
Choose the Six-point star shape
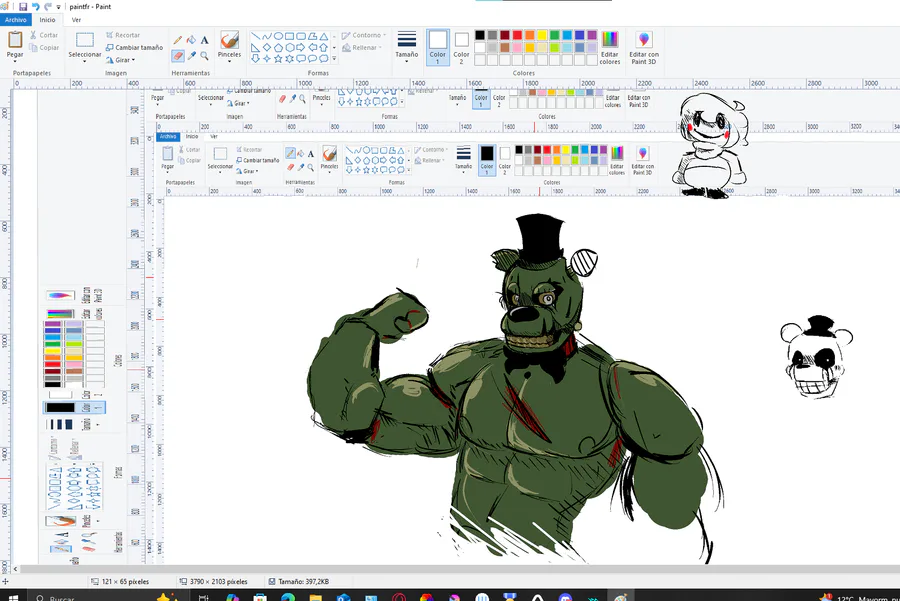click(290, 59)
